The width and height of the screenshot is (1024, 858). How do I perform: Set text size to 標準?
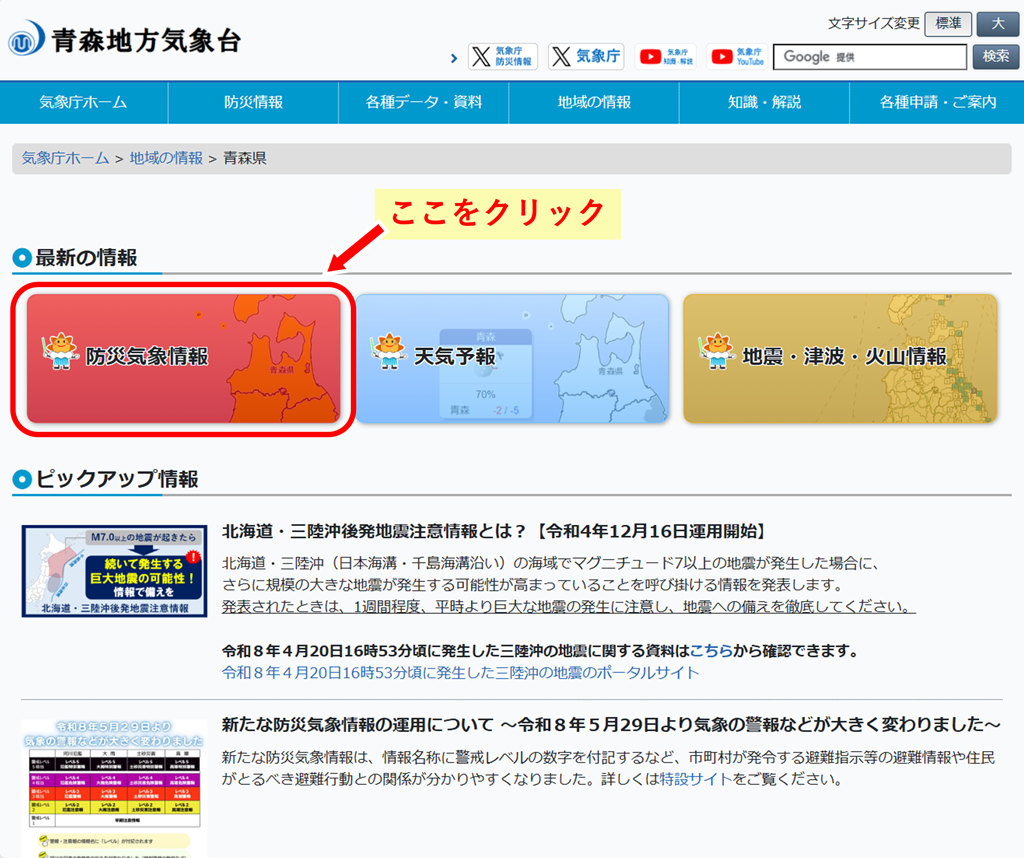pos(948,24)
